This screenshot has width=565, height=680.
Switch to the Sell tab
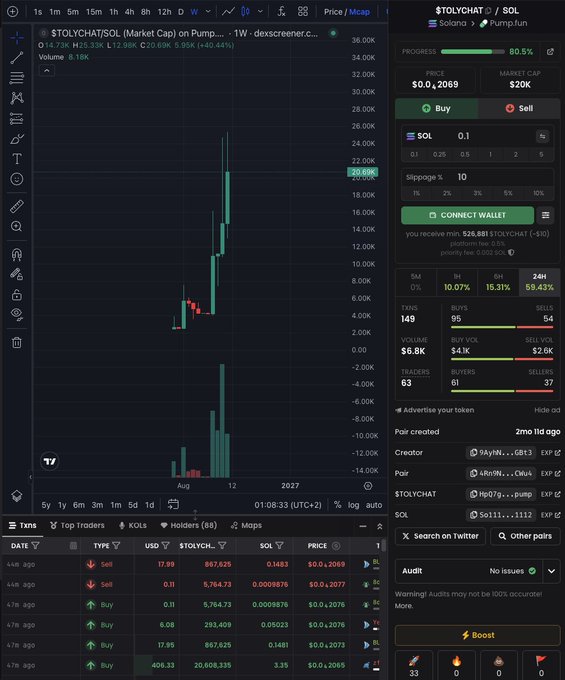[x=519, y=108]
